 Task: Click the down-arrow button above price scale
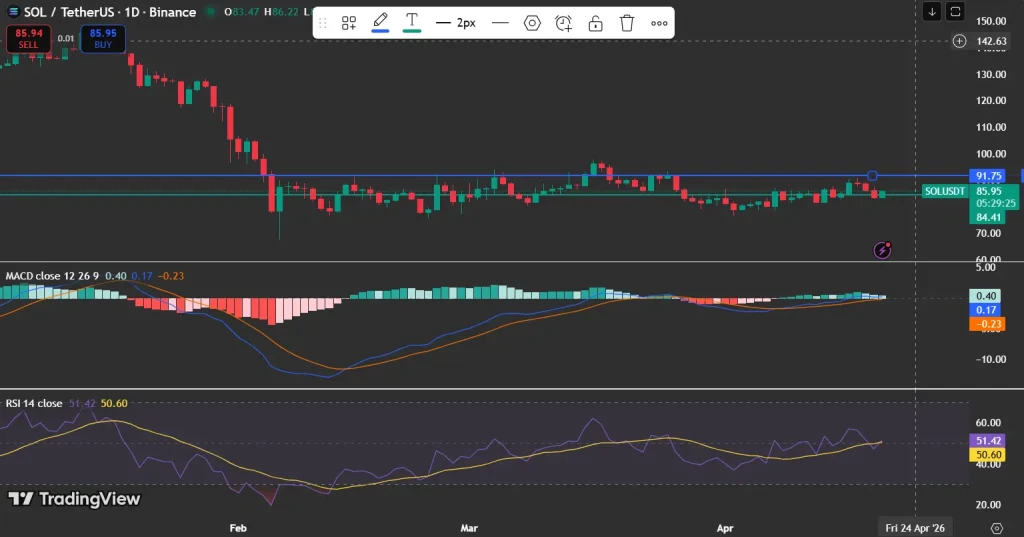932,12
